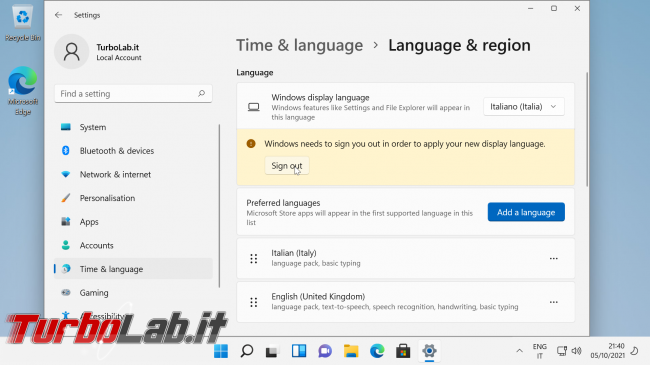This screenshot has height=365, width=650.
Task: Open the Windows Start button
Action: (221, 351)
